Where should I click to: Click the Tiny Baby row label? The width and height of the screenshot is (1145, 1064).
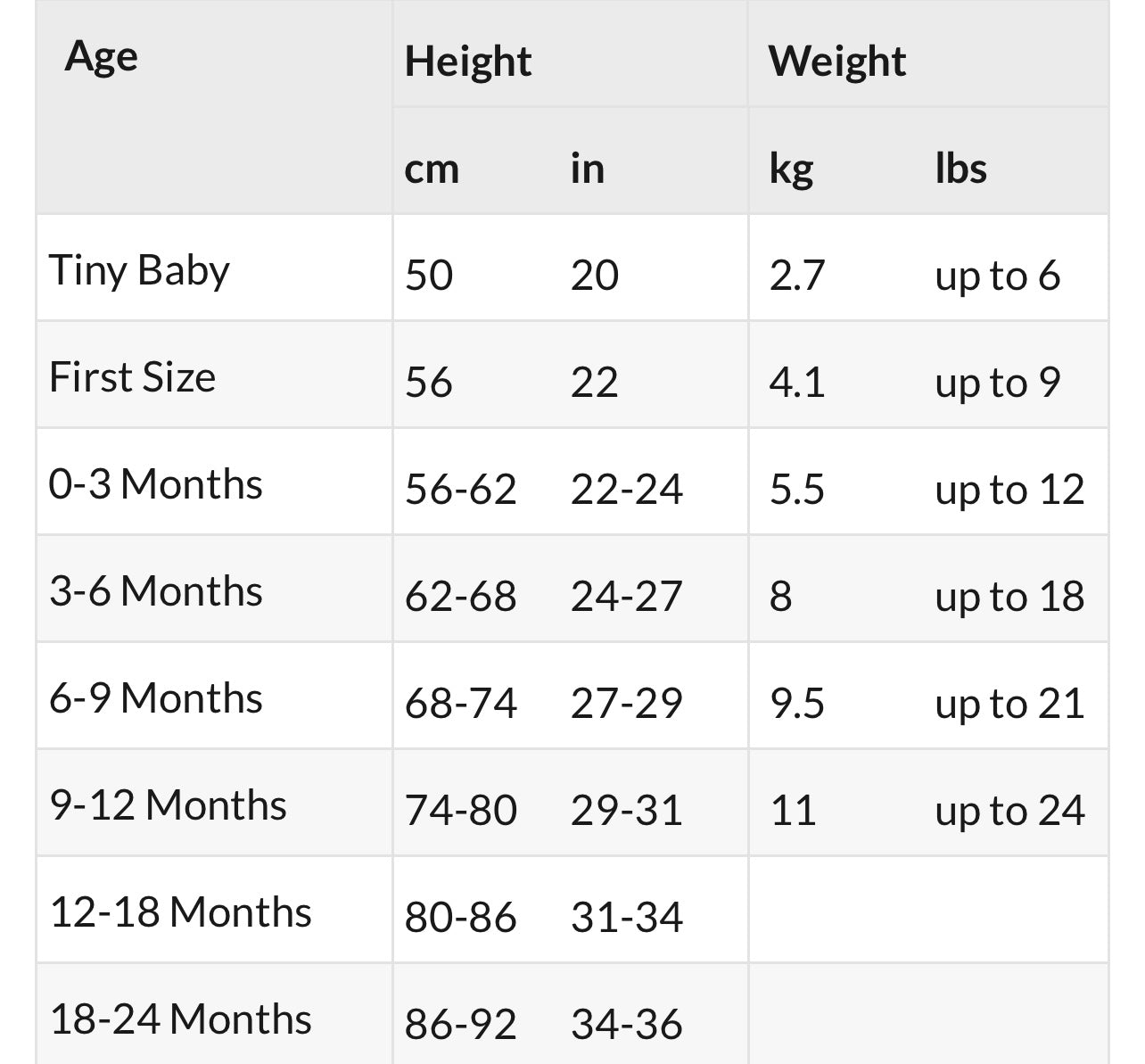pos(139,270)
